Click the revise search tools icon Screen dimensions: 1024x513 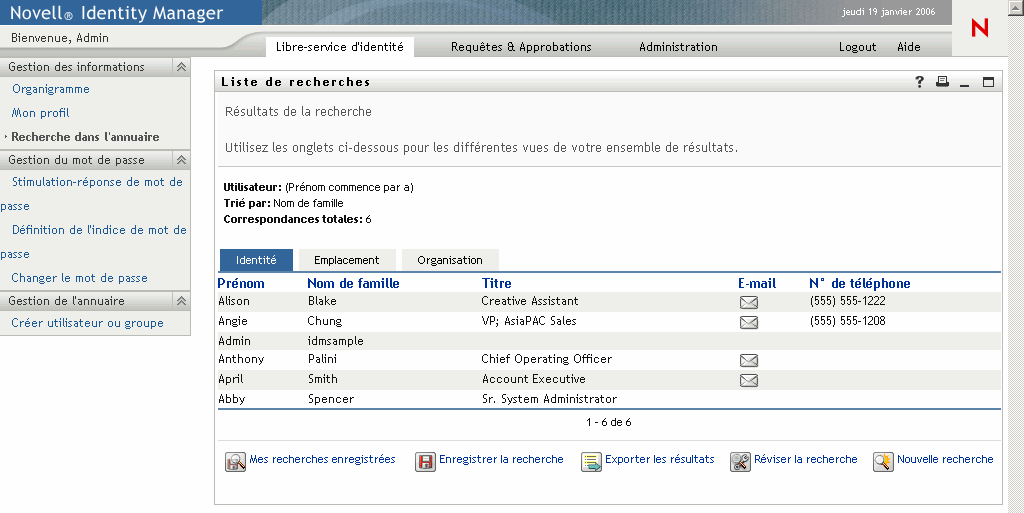(x=740, y=461)
